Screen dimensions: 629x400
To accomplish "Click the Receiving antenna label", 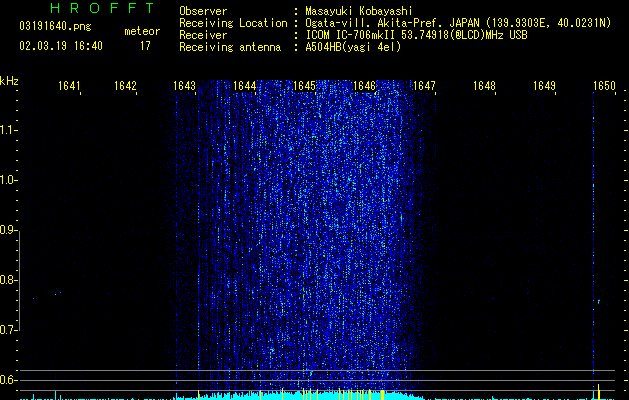I will tap(230, 47).
